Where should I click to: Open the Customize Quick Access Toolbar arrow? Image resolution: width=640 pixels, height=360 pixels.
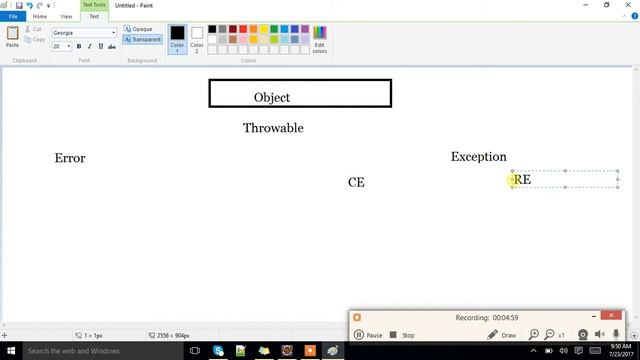pyautogui.click(x=48, y=6)
